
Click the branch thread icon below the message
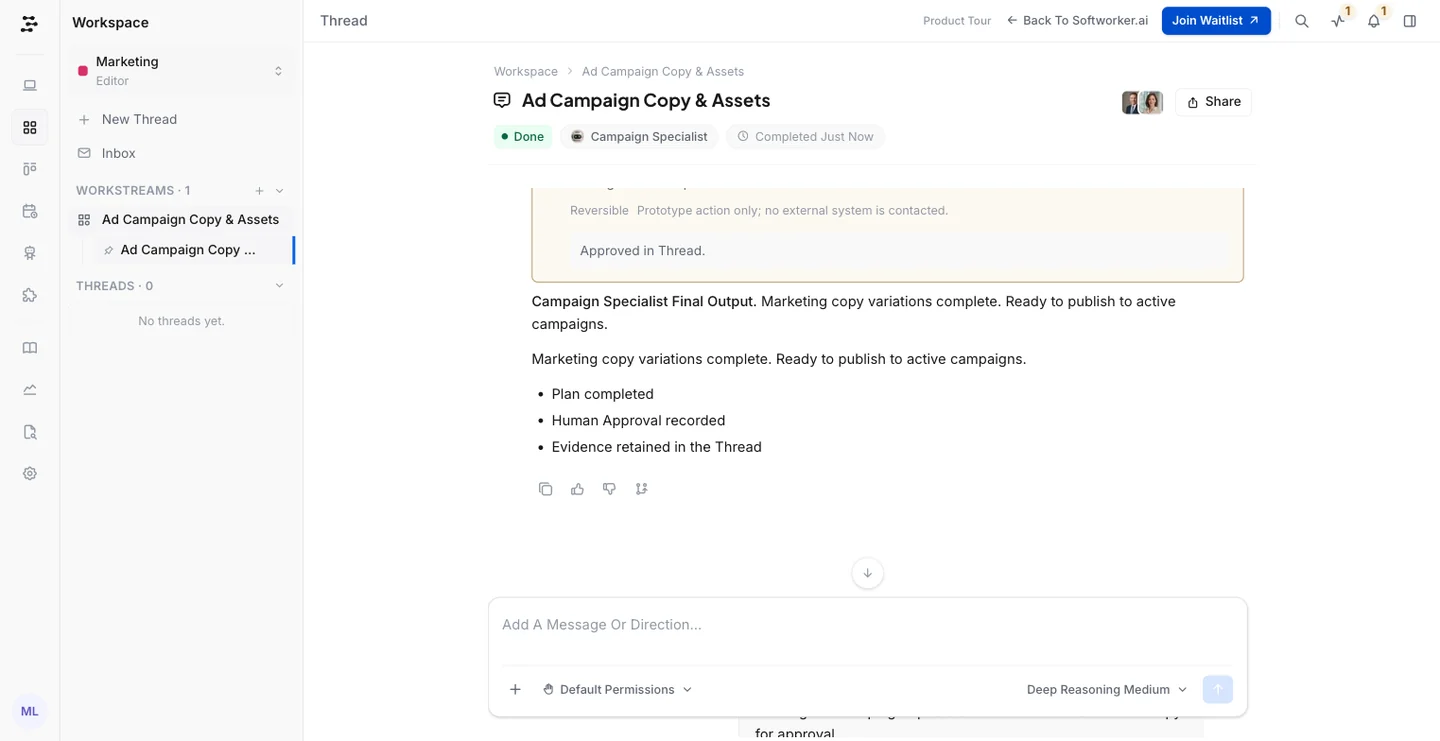[x=641, y=489]
